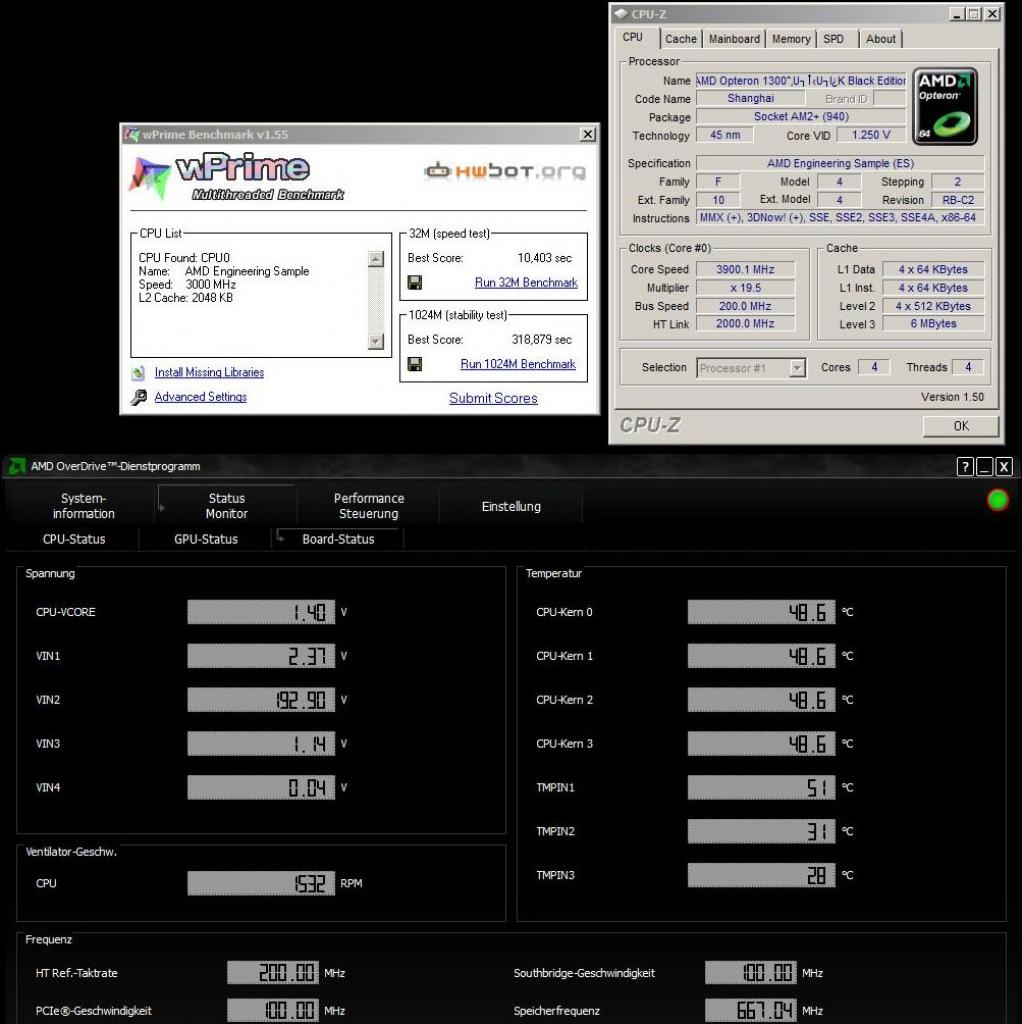Click the Southbridge-Geschwindigkeit readout
This screenshot has height=1024, width=1022.
click(x=751, y=972)
